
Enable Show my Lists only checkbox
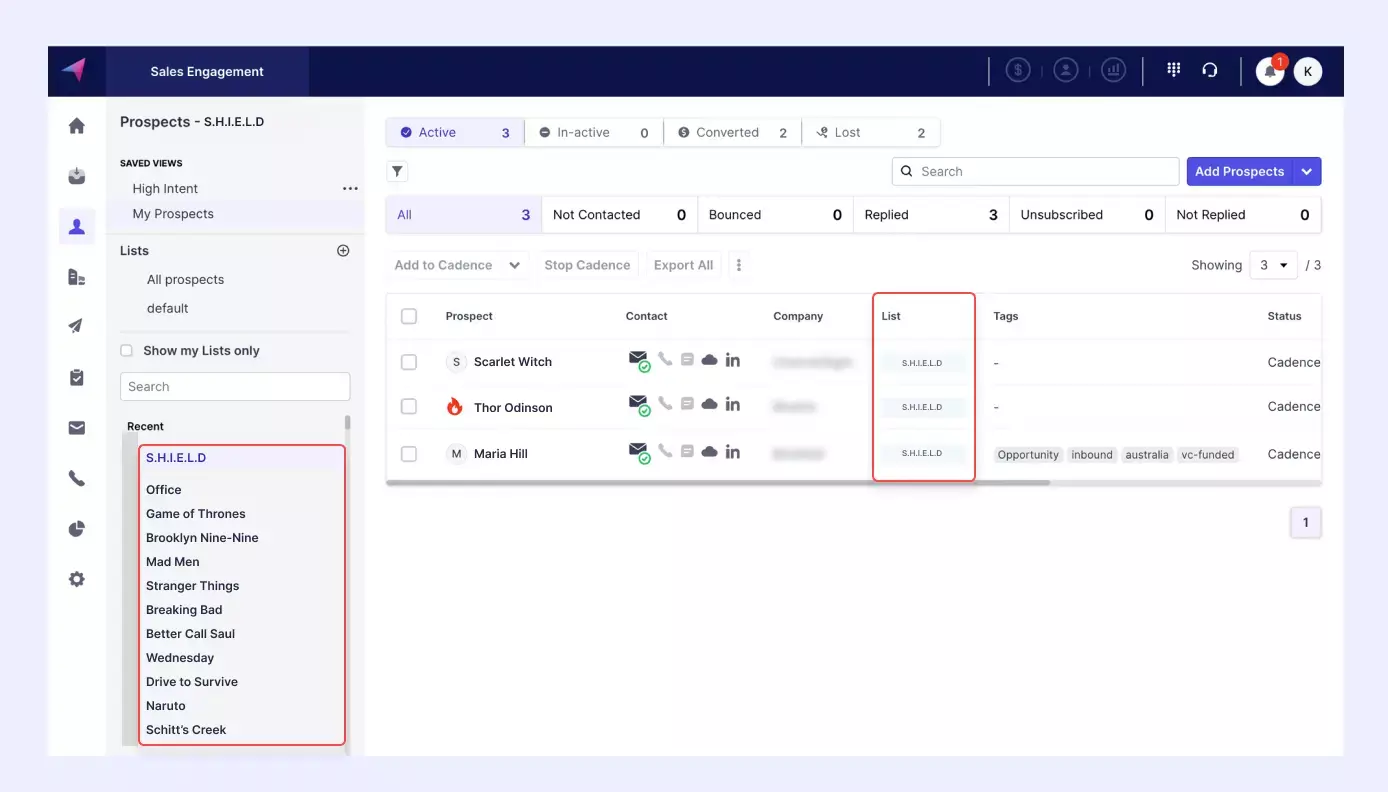(126, 350)
